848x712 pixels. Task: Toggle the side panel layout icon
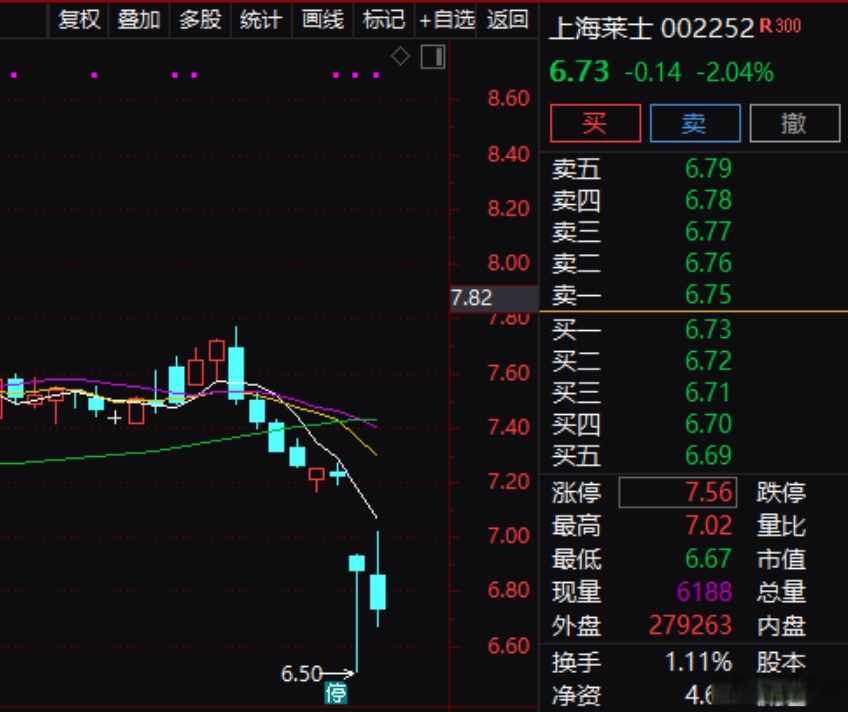point(433,56)
